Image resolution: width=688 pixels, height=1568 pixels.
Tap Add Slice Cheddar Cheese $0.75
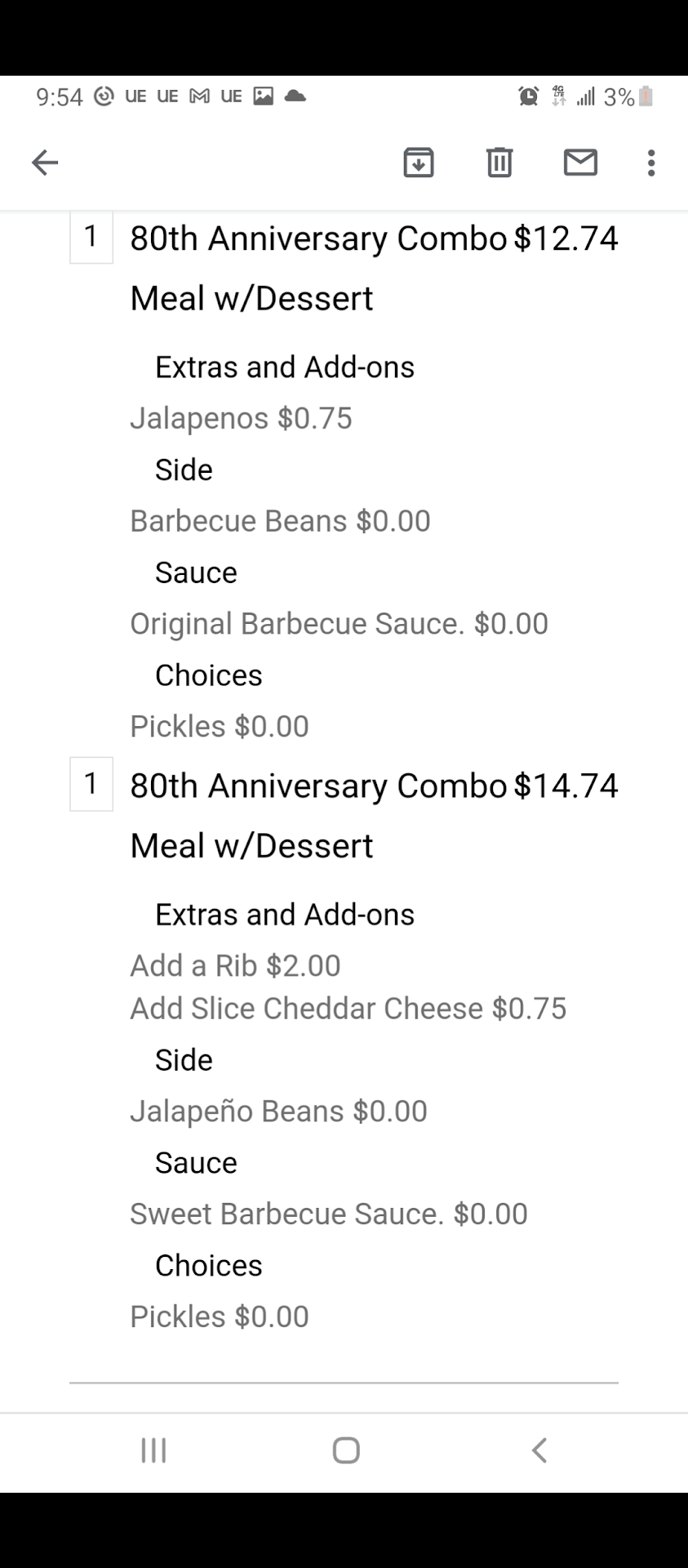(348, 1009)
